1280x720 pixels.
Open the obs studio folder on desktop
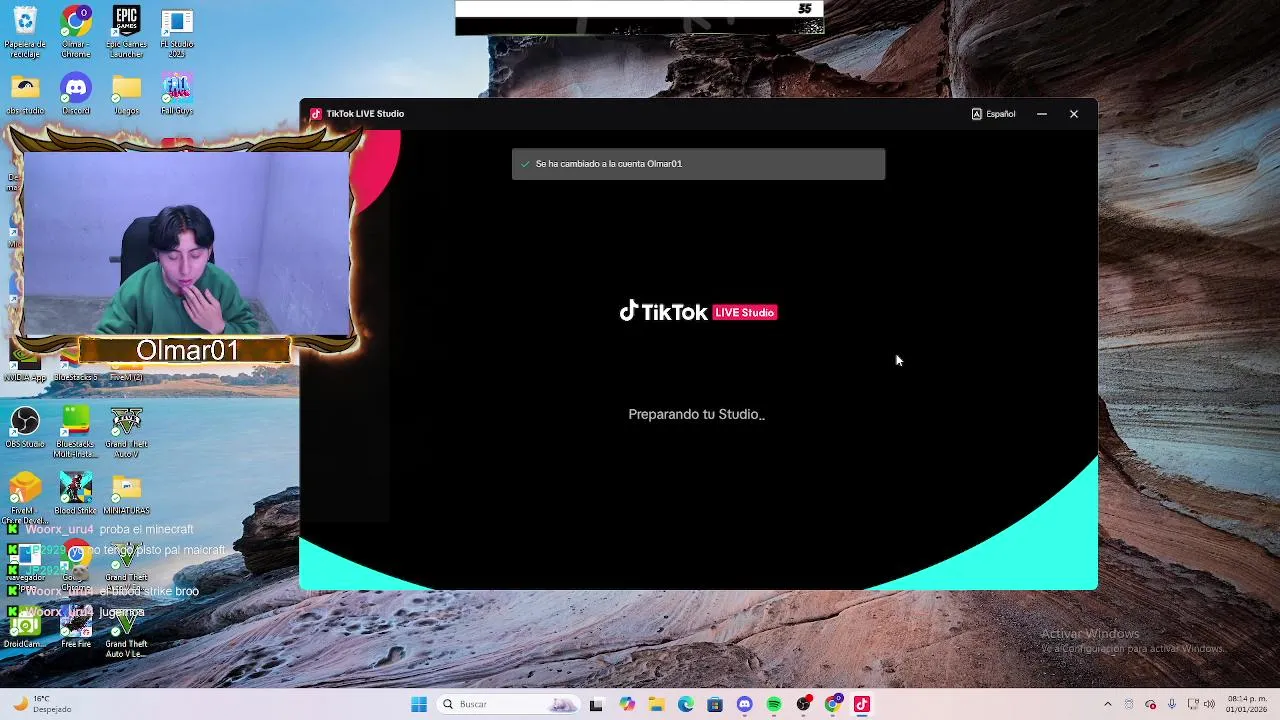(25, 95)
